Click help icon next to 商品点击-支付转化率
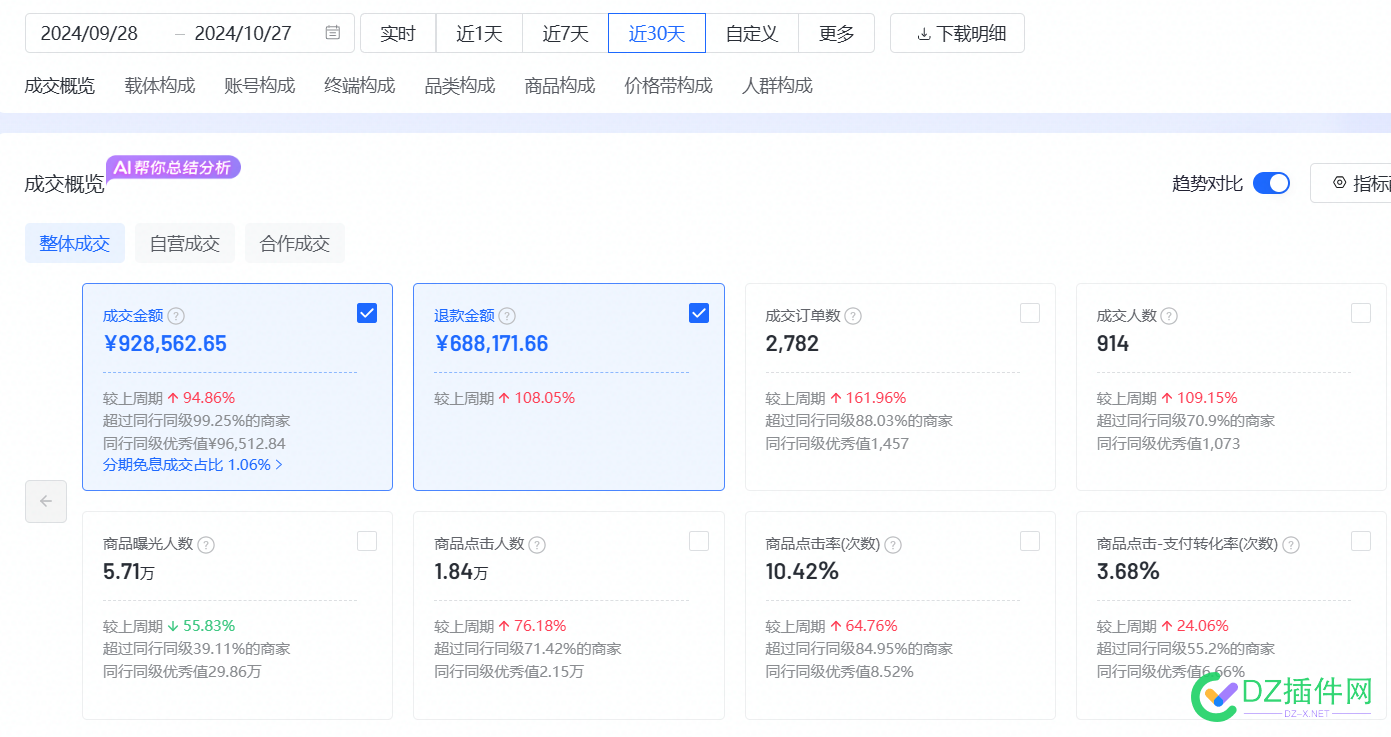Screen dimensions: 1391x737 [1291, 545]
